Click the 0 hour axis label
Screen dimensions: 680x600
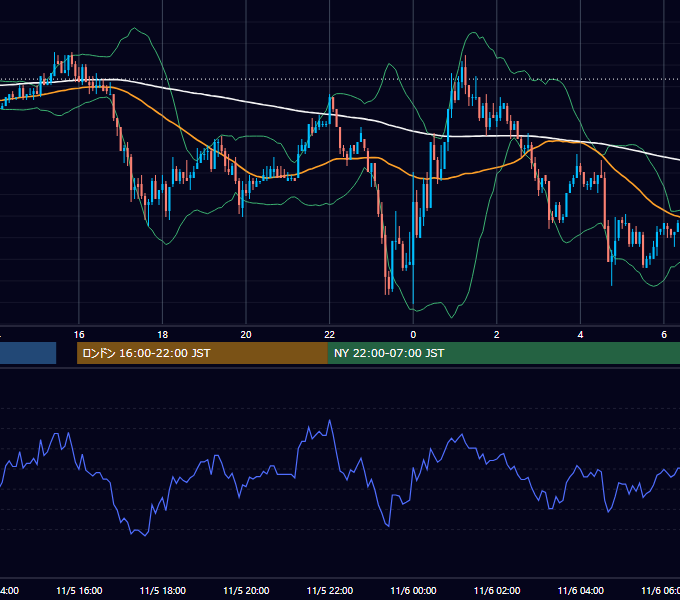tap(413, 335)
